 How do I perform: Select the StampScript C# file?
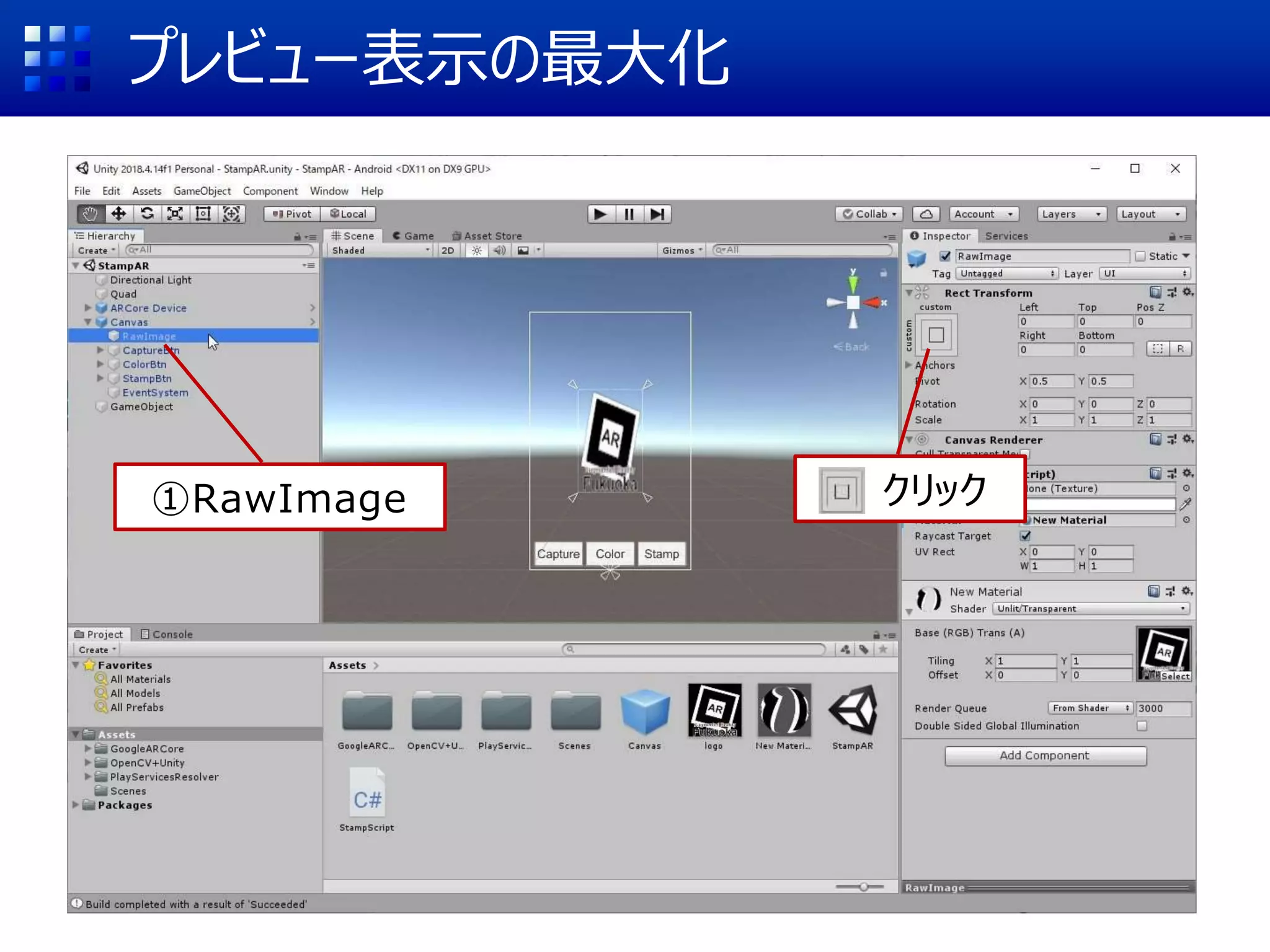pos(367,799)
